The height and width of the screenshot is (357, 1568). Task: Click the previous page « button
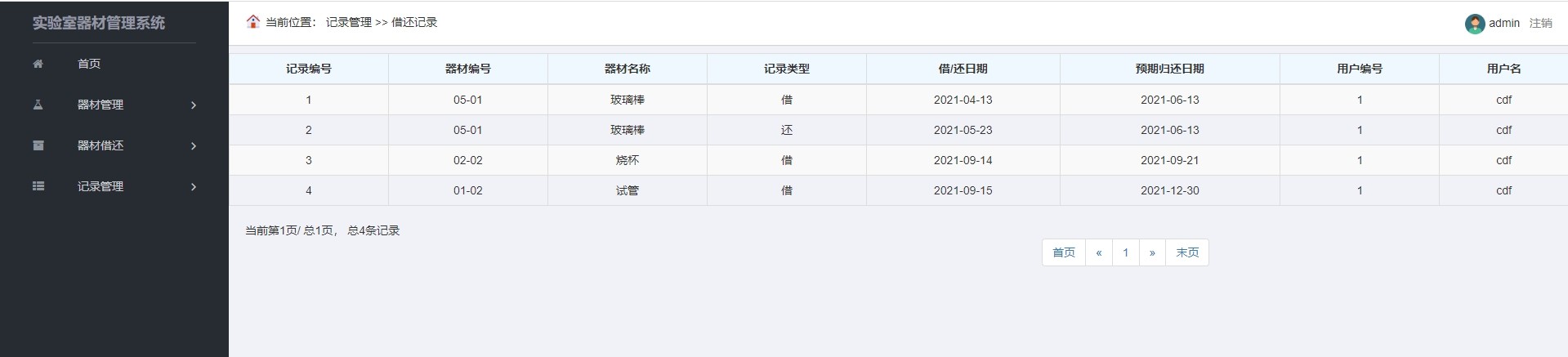[1099, 252]
